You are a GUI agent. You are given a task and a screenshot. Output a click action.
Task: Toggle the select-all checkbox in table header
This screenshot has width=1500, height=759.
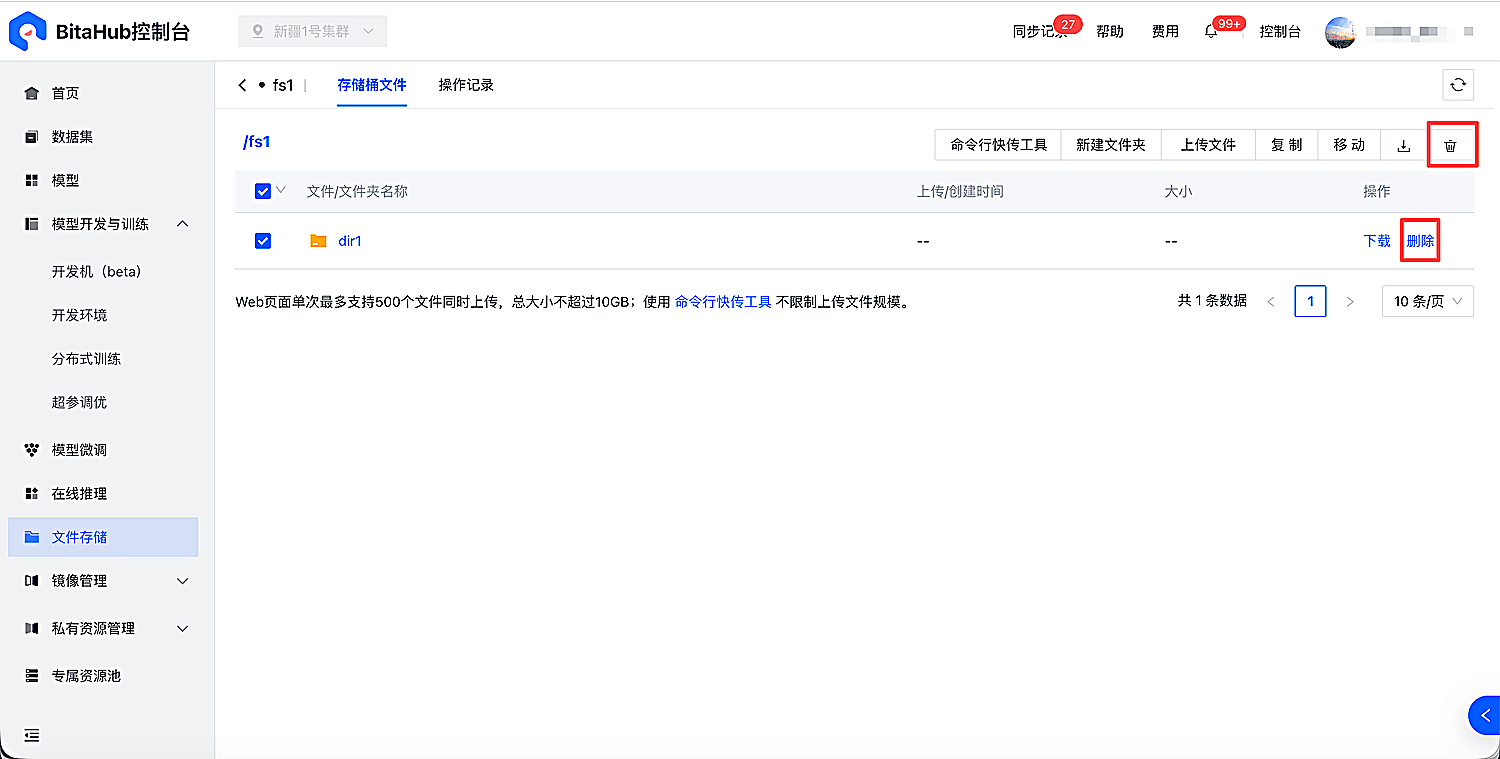[263, 191]
